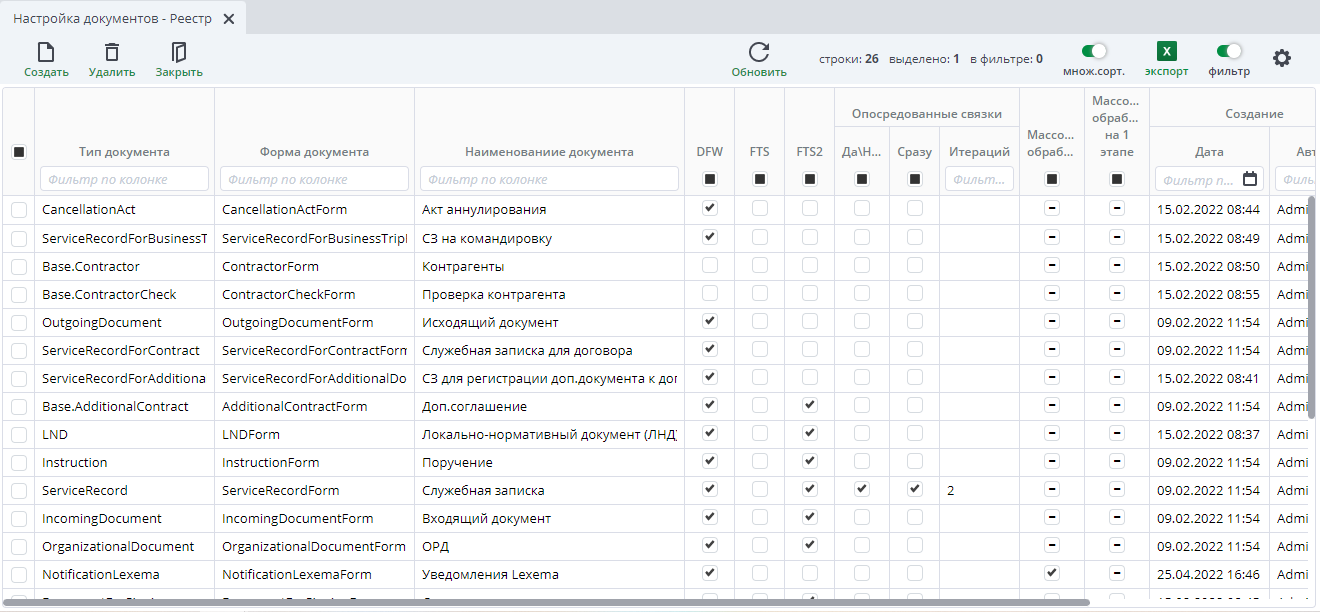Click the Обновить refresh icon
The height and width of the screenshot is (612, 1320).
click(759, 53)
